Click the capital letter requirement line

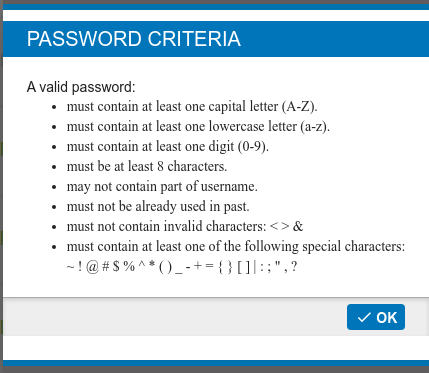coord(192,106)
